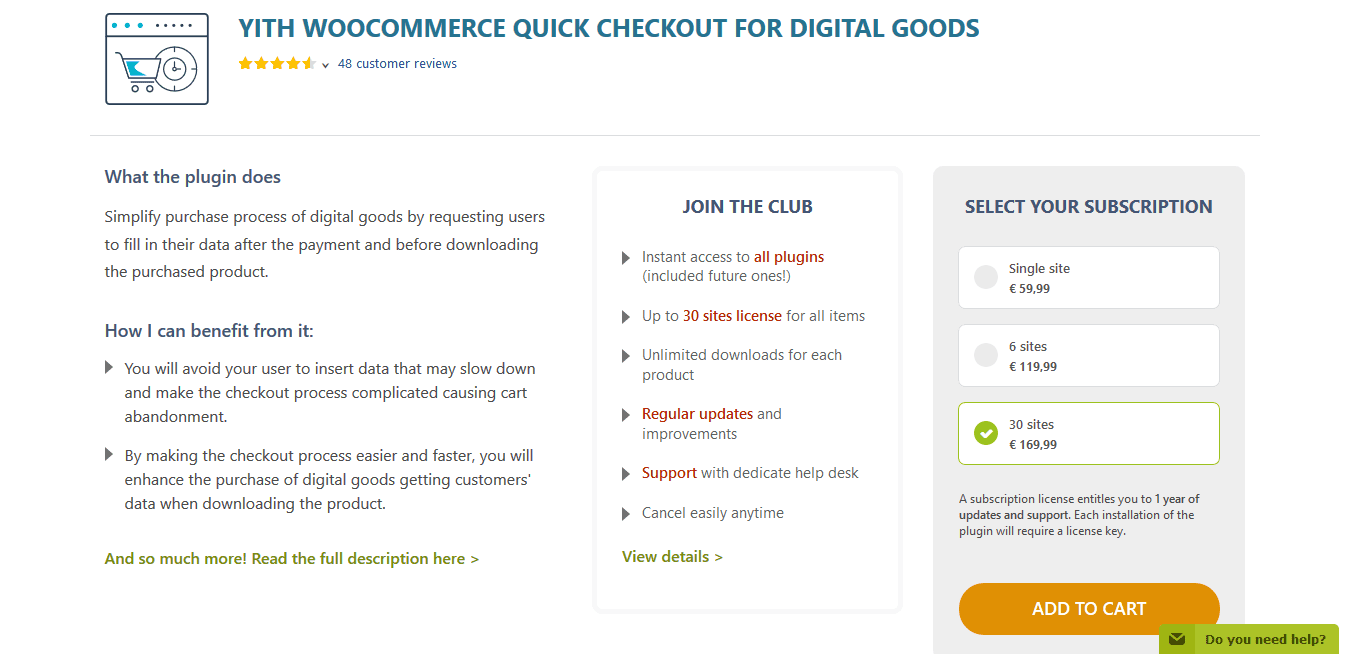
Task: Click the arrow bullet beside 'Support with dedicate help desk'
Action: pos(626,474)
